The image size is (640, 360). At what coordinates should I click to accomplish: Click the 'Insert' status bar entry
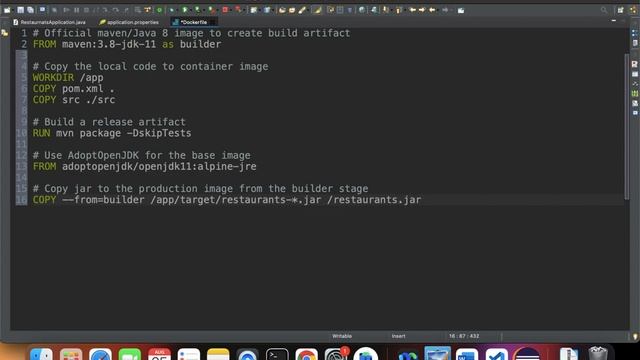[398, 336]
